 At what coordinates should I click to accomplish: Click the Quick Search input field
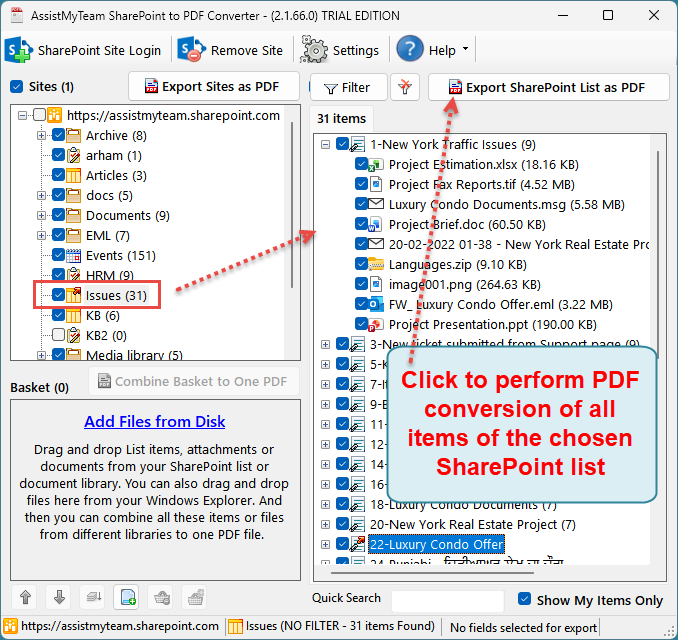[448, 601]
